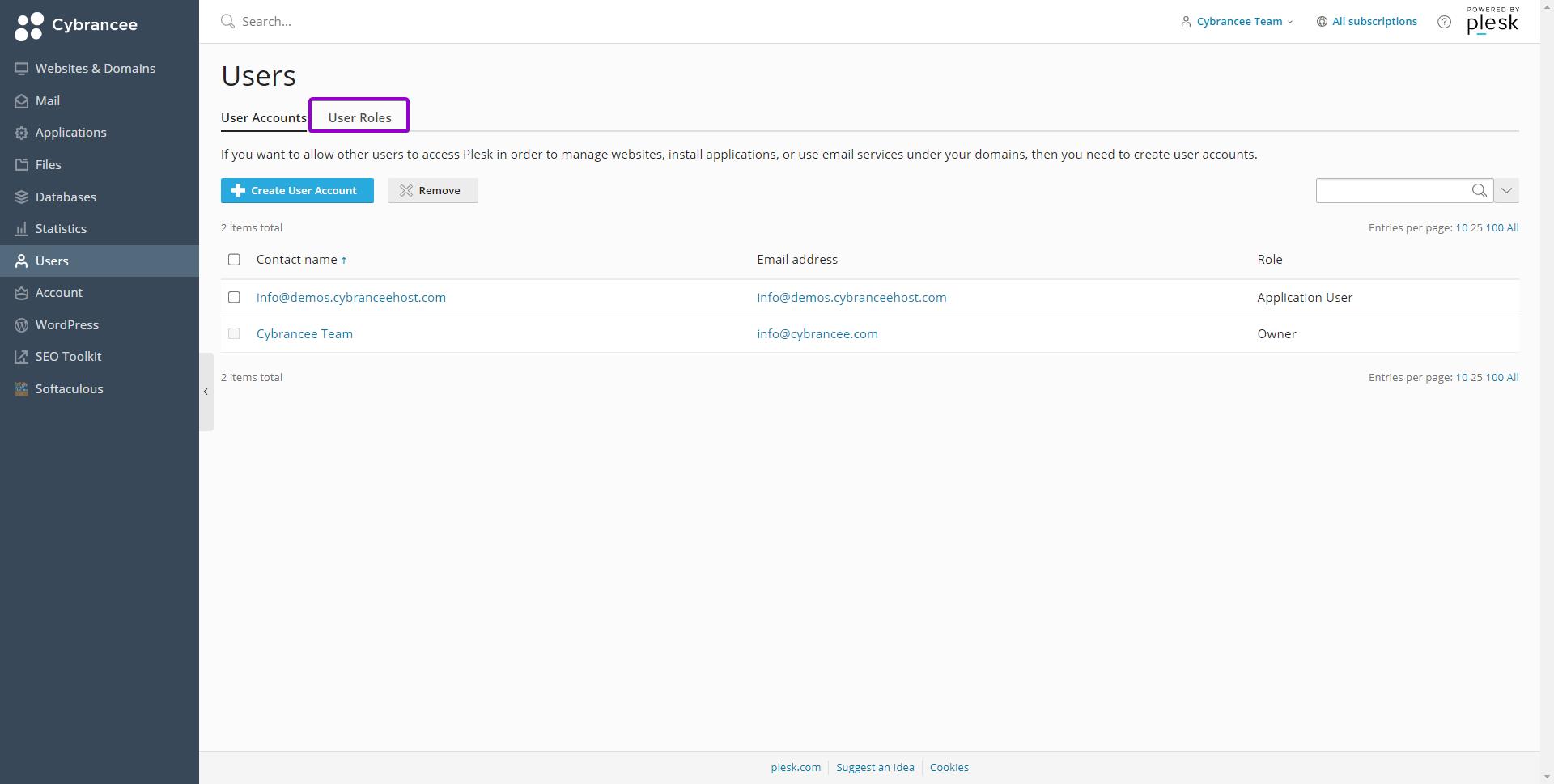The image size is (1554, 784).
Task: Click info@demos.cybranceehost.com email address link
Action: [851, 298]
